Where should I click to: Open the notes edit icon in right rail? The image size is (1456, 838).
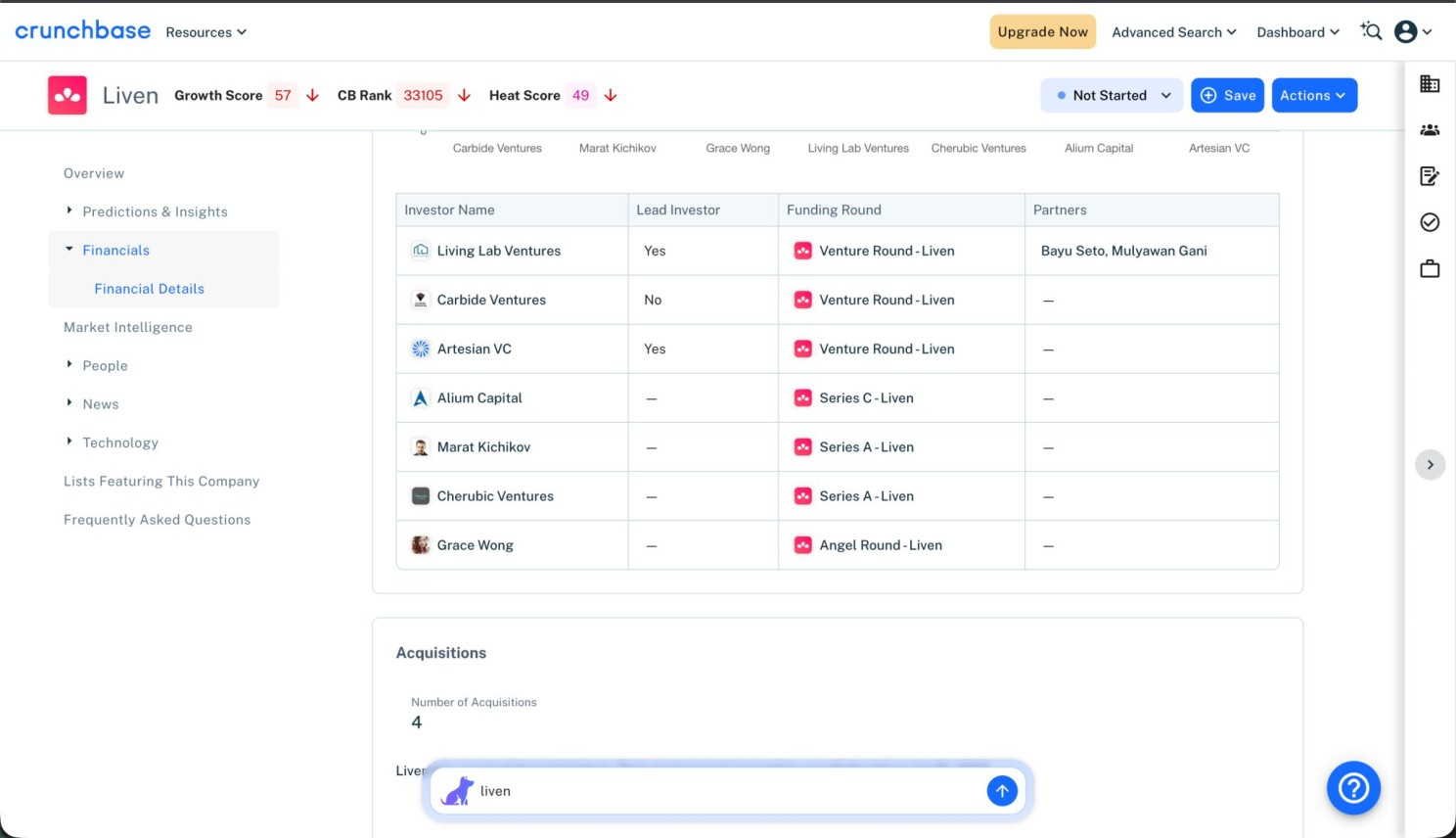[x=1430, y=176]
